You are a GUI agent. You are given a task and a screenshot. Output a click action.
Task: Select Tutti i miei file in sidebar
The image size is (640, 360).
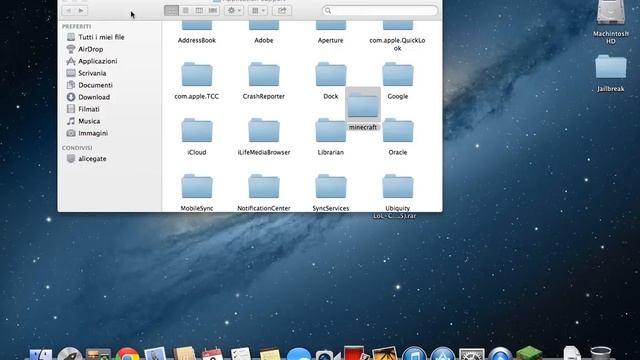(x=101, y=37)
